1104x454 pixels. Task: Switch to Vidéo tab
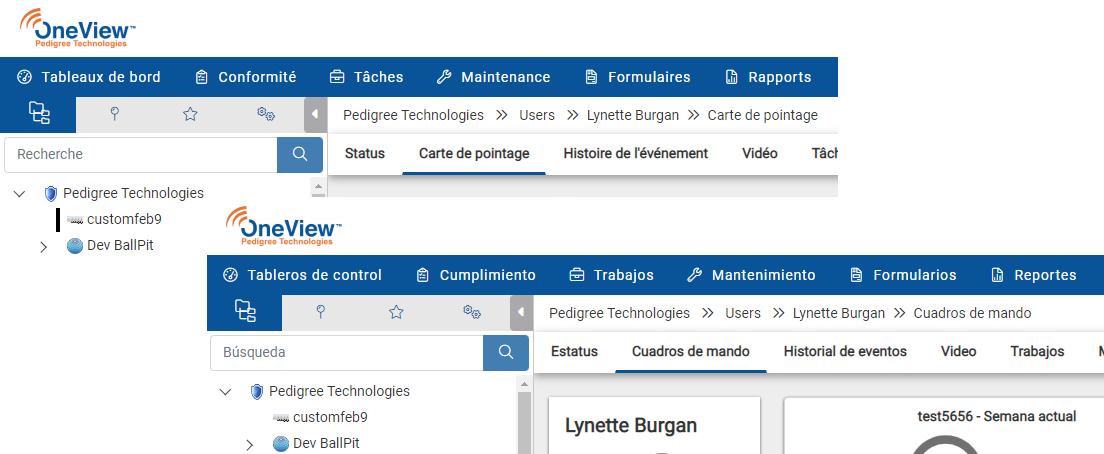click(x=760, y=153)
